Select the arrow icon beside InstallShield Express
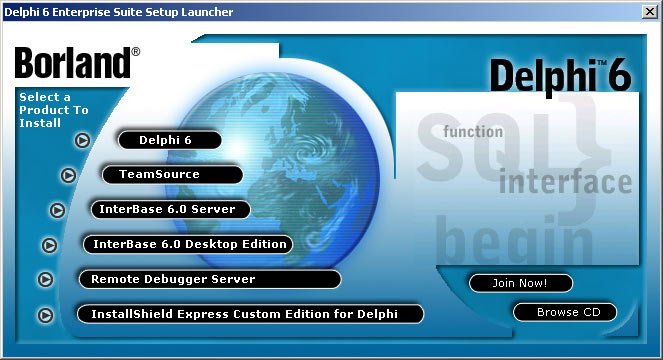663x360 pixels. point(46,315)
